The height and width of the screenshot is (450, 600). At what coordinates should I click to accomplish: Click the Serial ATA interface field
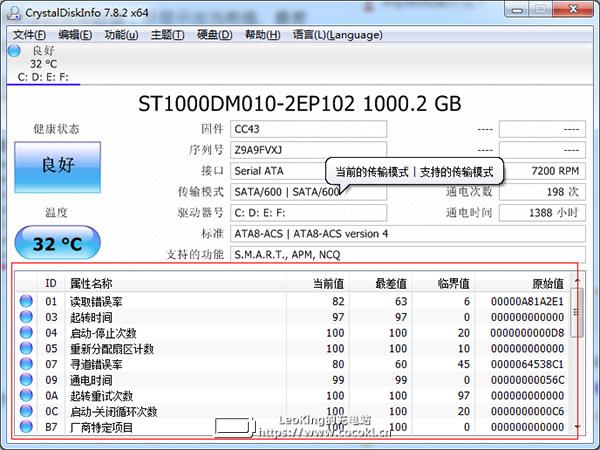pos(279,171)
